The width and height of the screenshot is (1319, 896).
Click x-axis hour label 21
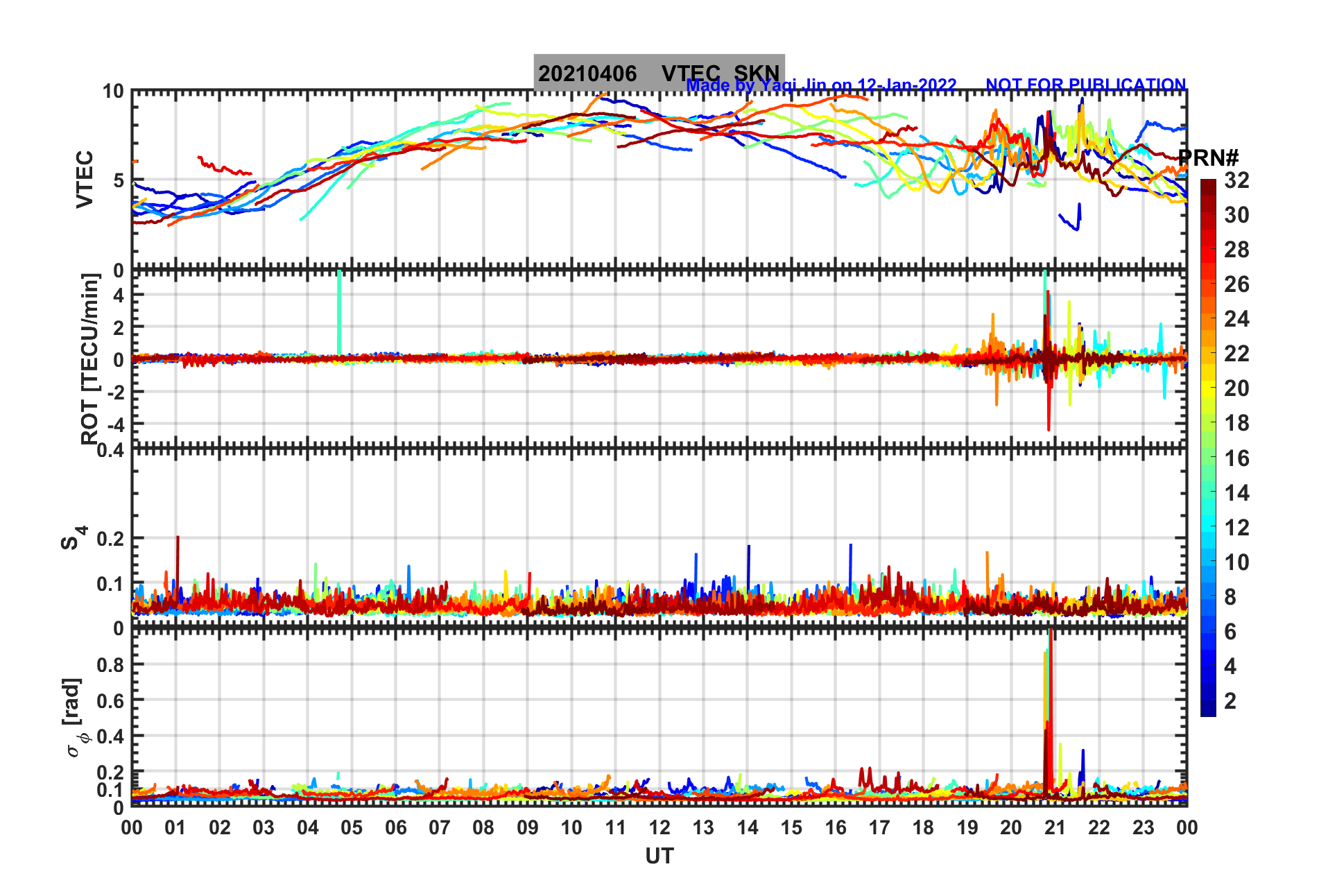(1055, 827)
